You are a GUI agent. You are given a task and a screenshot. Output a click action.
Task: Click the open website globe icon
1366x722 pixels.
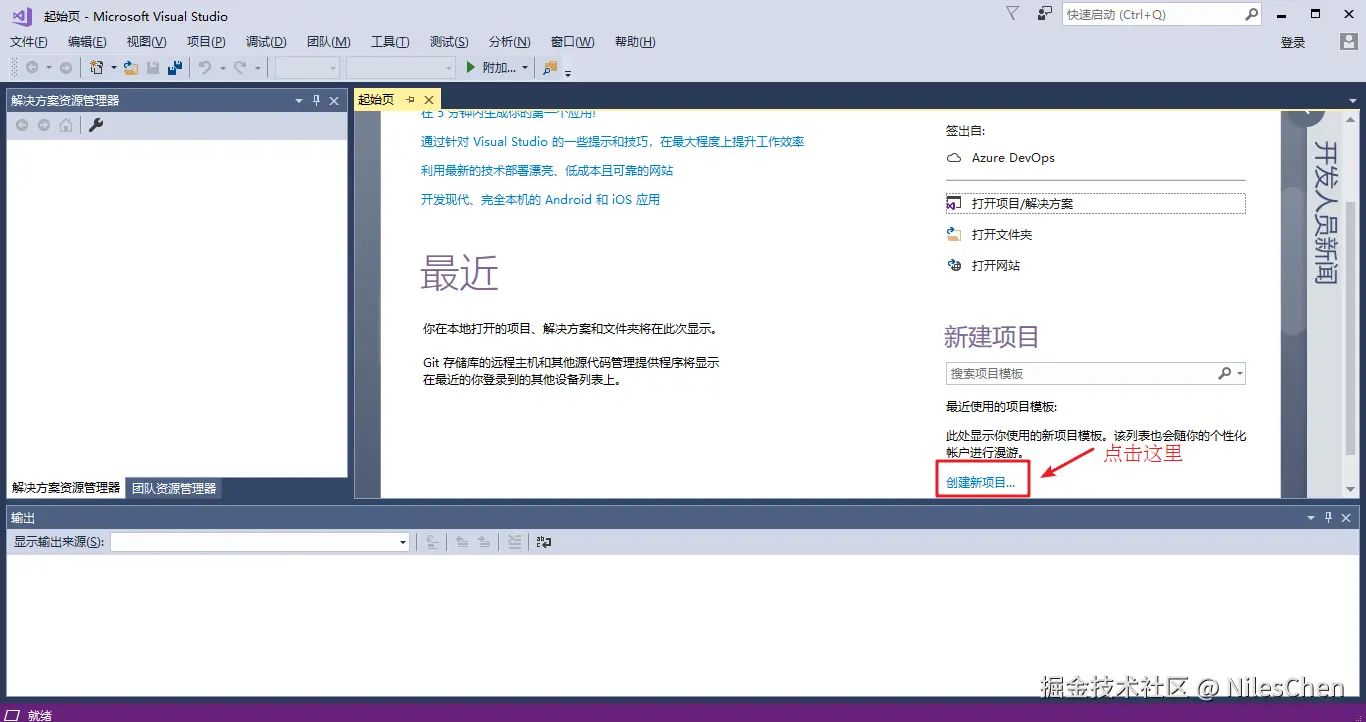pyautogui.click(x=954, y=265)
